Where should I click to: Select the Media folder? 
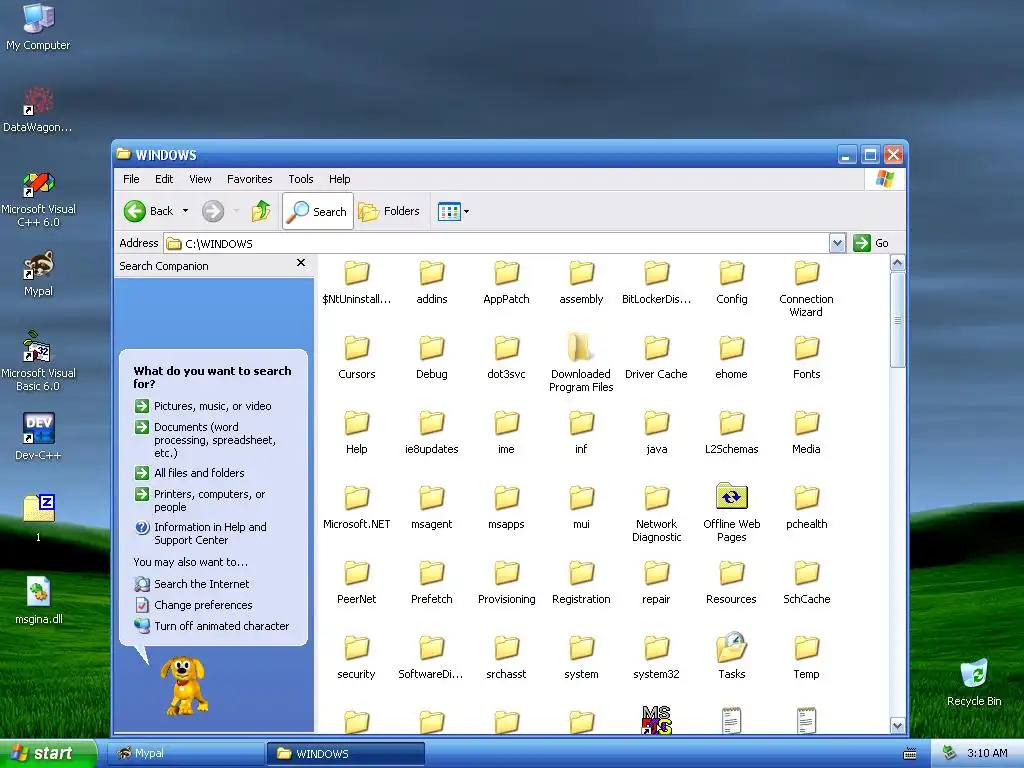click(x=807, y=432)
